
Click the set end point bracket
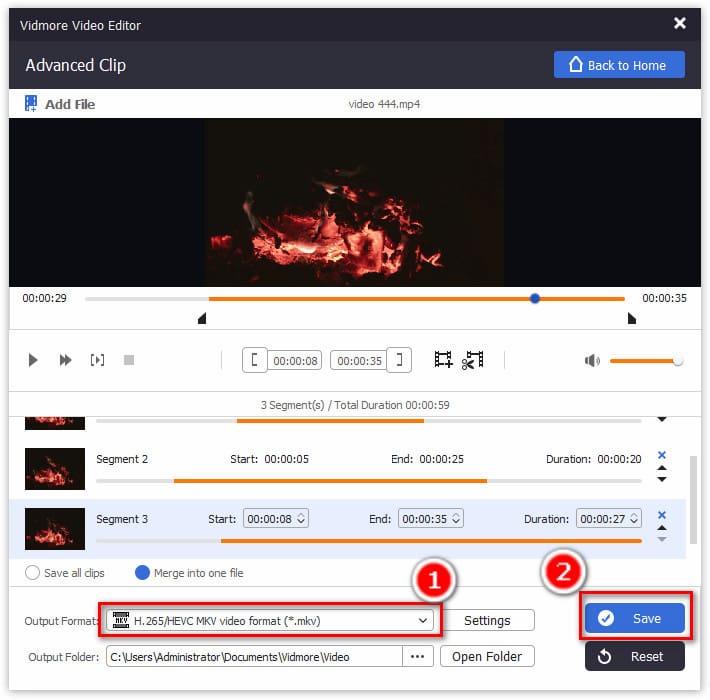[399, 360]
